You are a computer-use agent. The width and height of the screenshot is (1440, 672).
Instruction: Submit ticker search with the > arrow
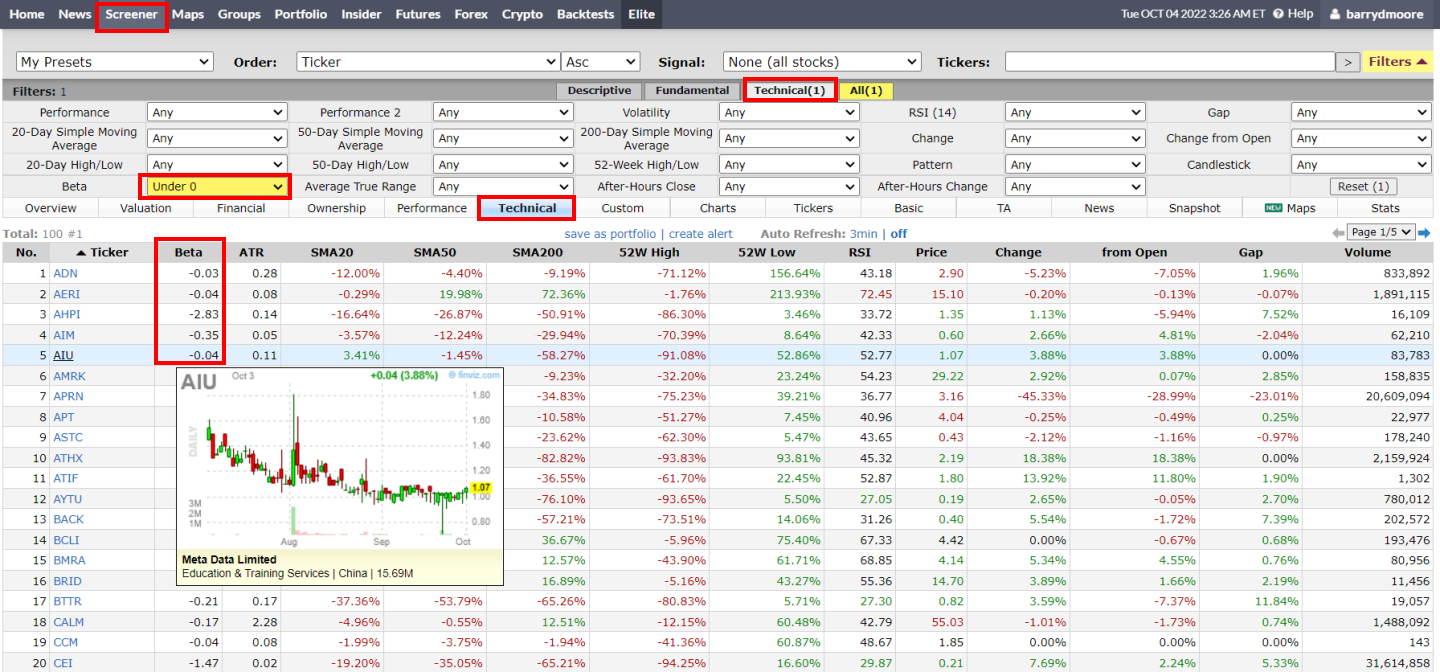[x=1348, y=61]
